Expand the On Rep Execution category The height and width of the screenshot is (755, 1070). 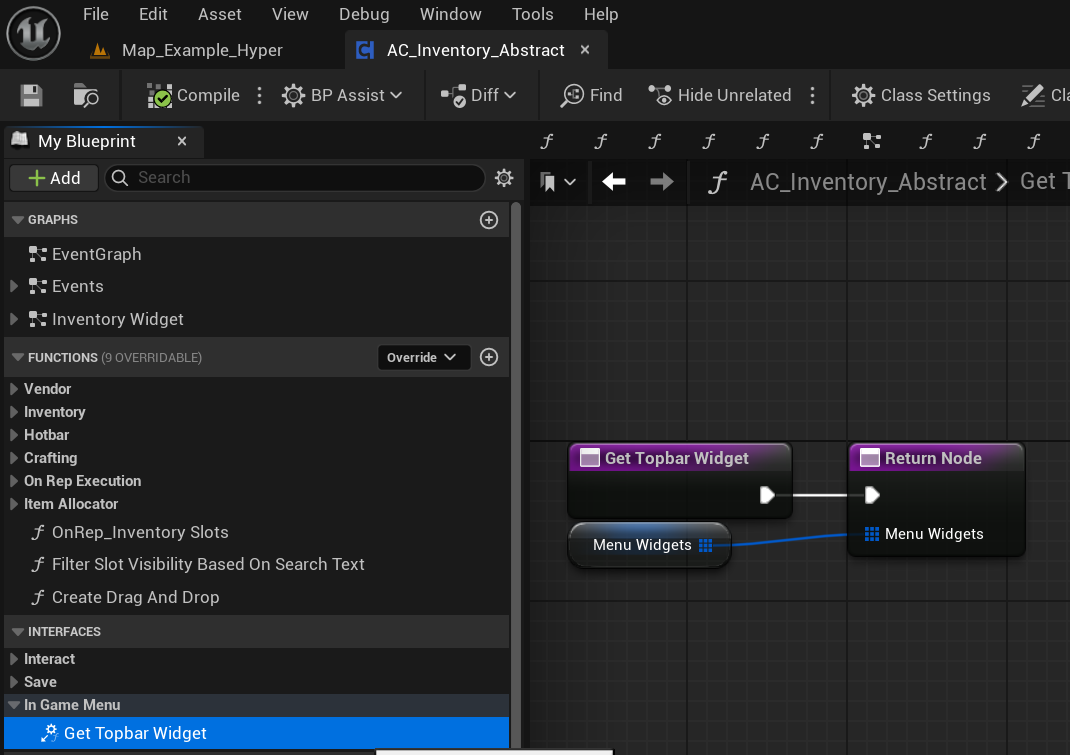click(14, 481)
